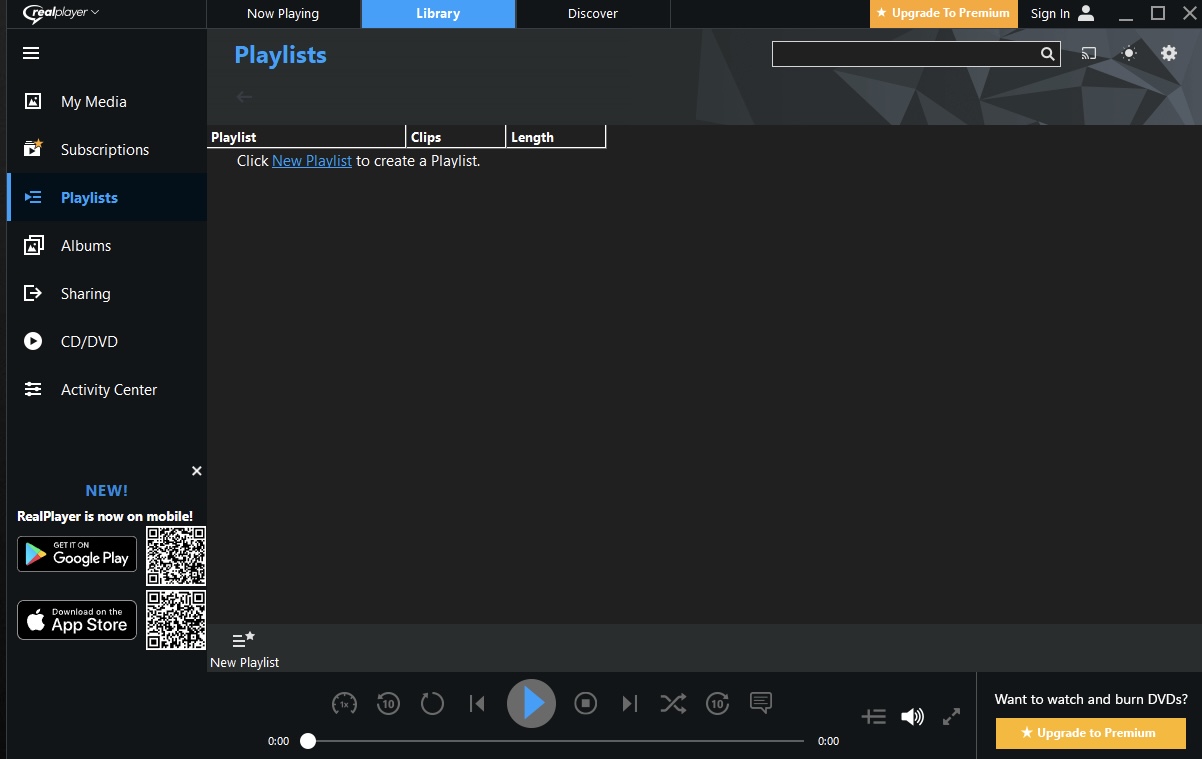Screen dimensions: 1202x759
Task: Open the CD/DVD section
Action: pos(33,341)
